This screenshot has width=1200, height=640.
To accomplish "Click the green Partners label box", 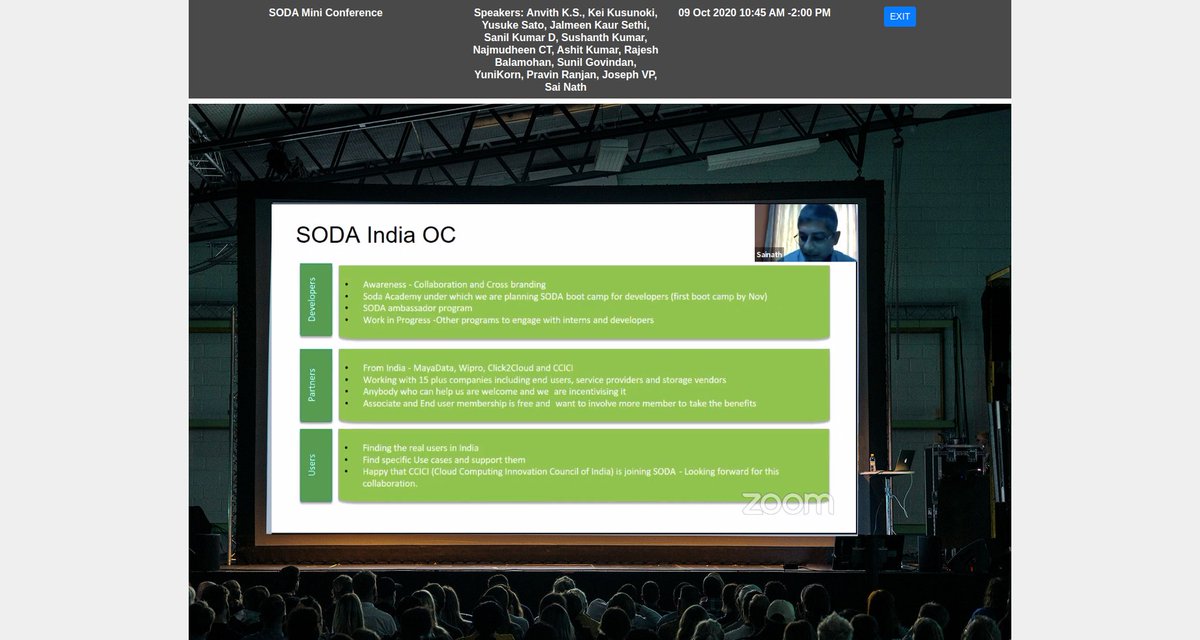I will [314, 384].
